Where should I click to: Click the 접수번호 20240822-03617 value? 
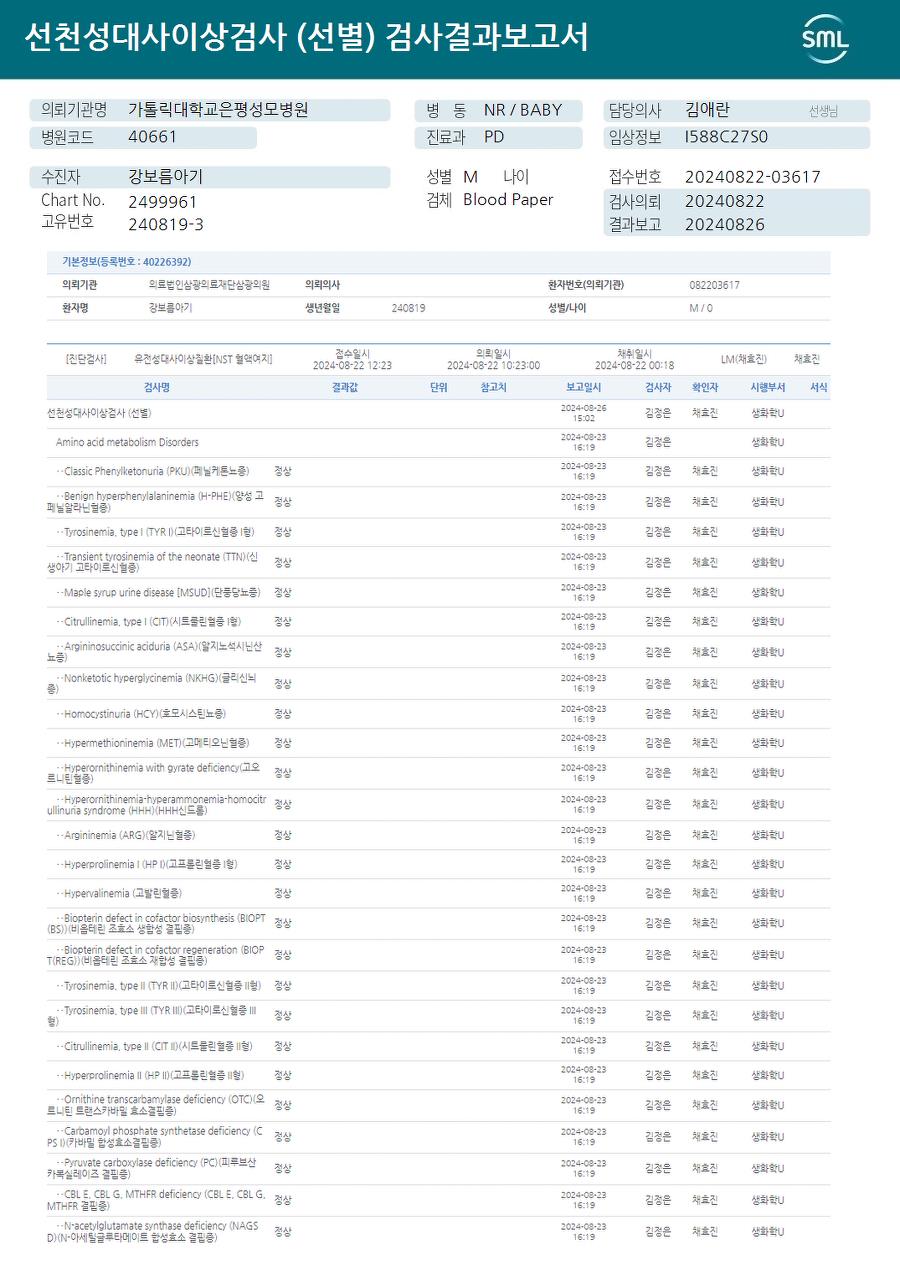coord(752,177)
